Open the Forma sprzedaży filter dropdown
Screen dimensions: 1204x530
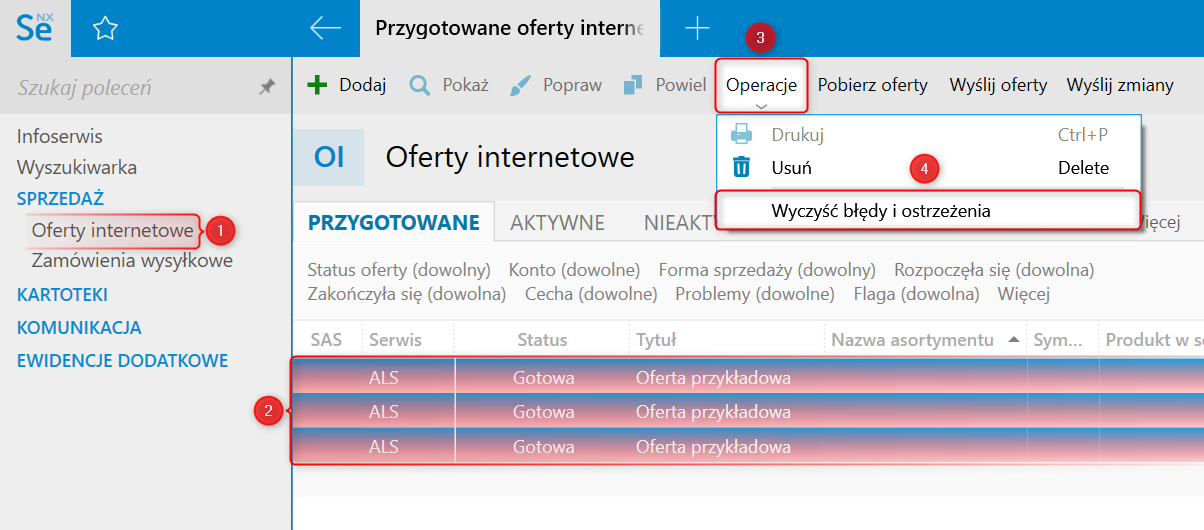coord(767,270)
